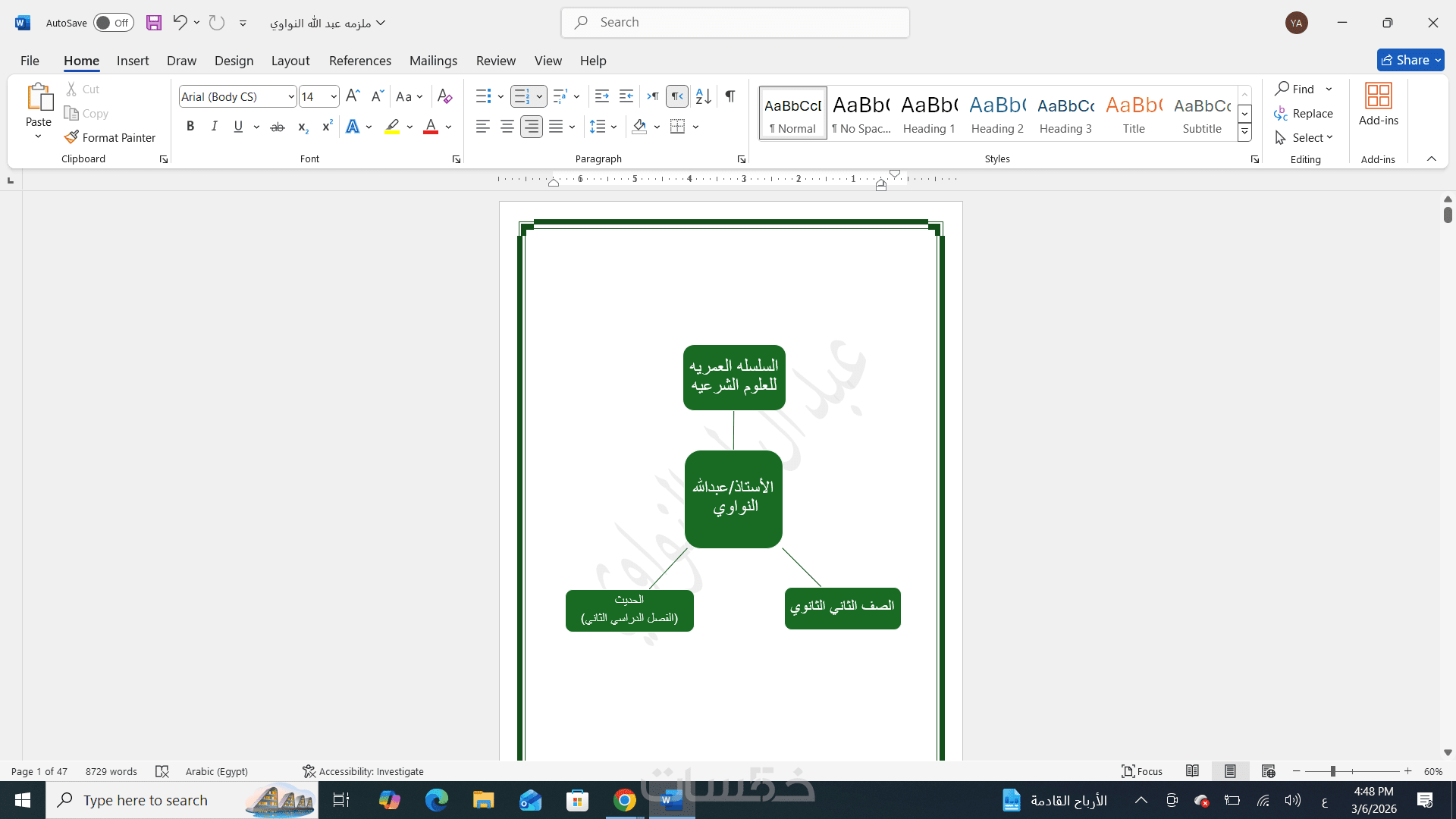Click the Format Painter brush icon

click(71, 137)
